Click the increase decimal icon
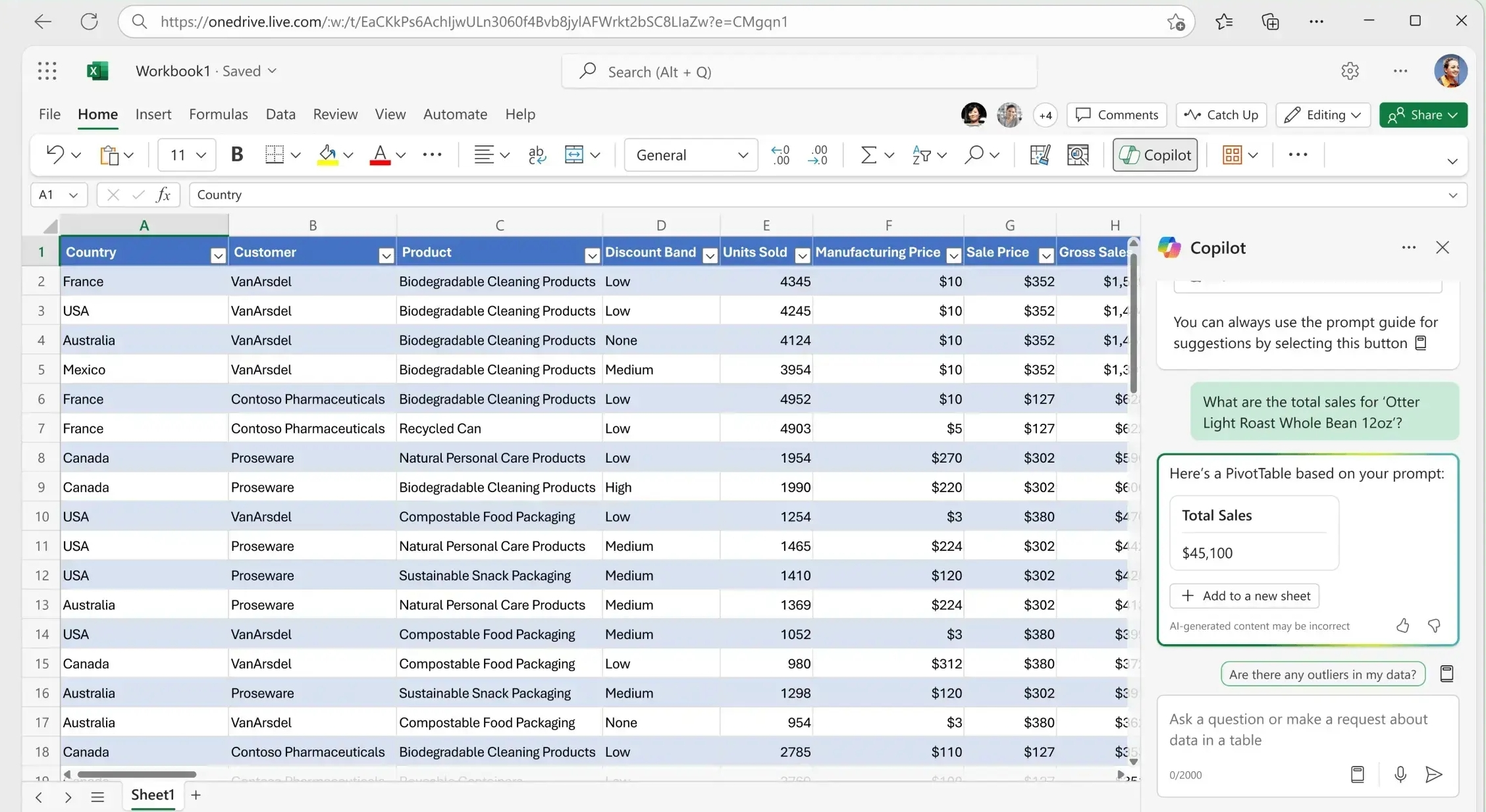Viewport: 1486px width, 812px height. [x=780, y=154]
